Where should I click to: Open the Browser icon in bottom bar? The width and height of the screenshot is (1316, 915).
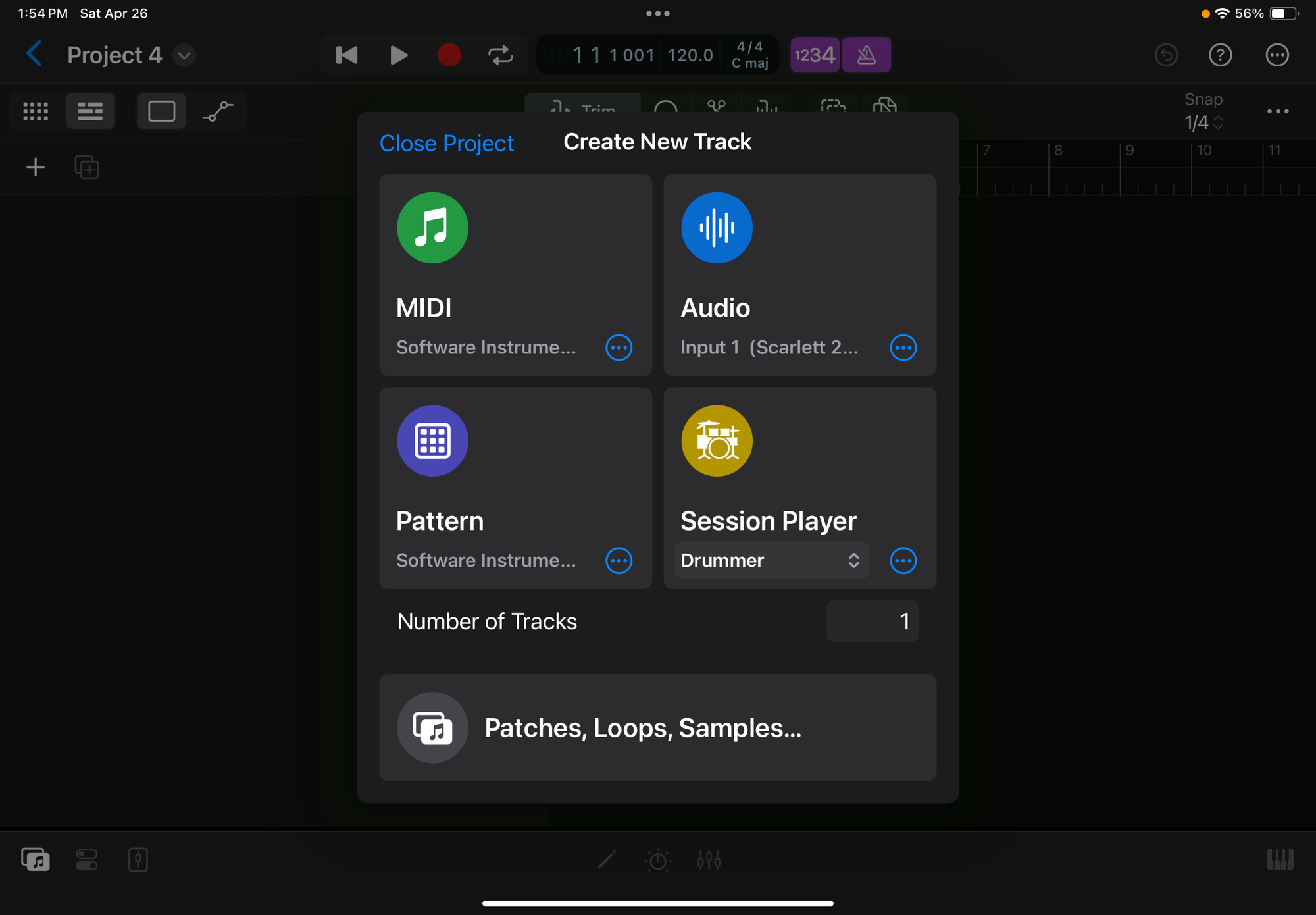point(36,860)
